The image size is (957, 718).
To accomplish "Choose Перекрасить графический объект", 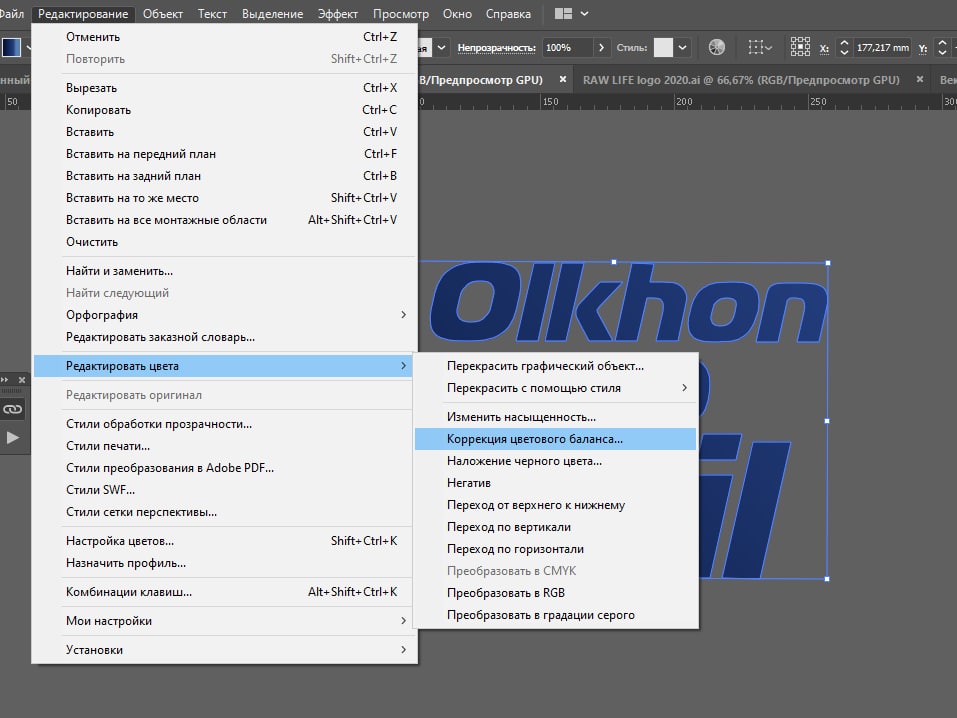I will 555,366.
